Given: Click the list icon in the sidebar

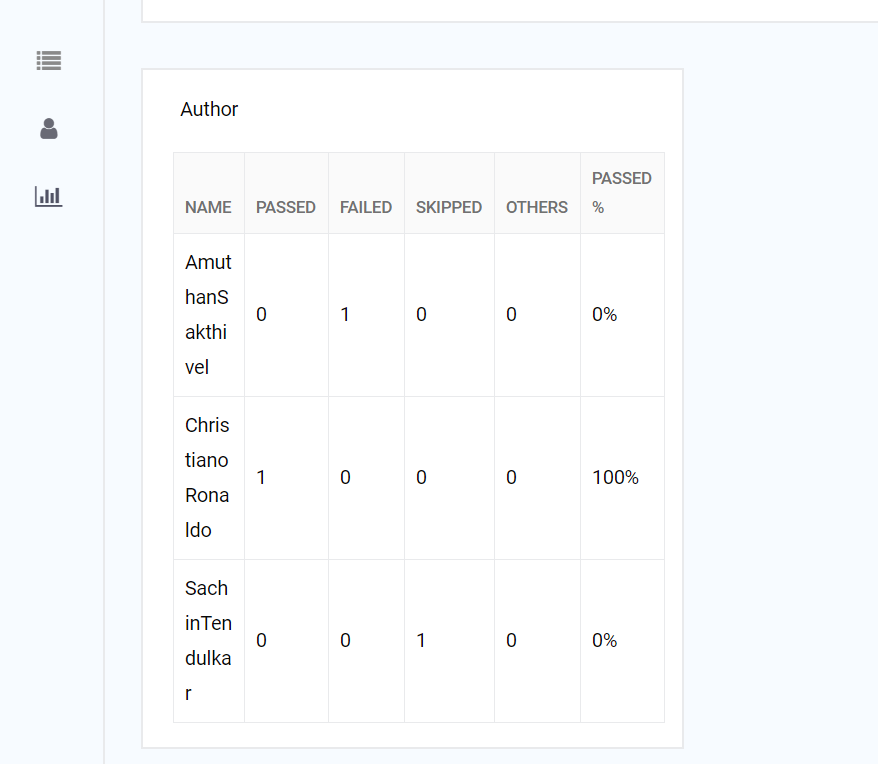Looking at the screenshot, I should (48, 61).
